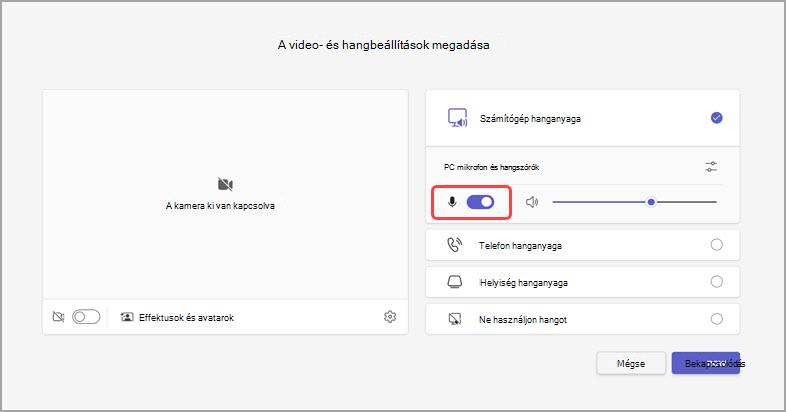Adjust the speaker volume slider handle
Screen dimensions: 786x412
(651, 202)
